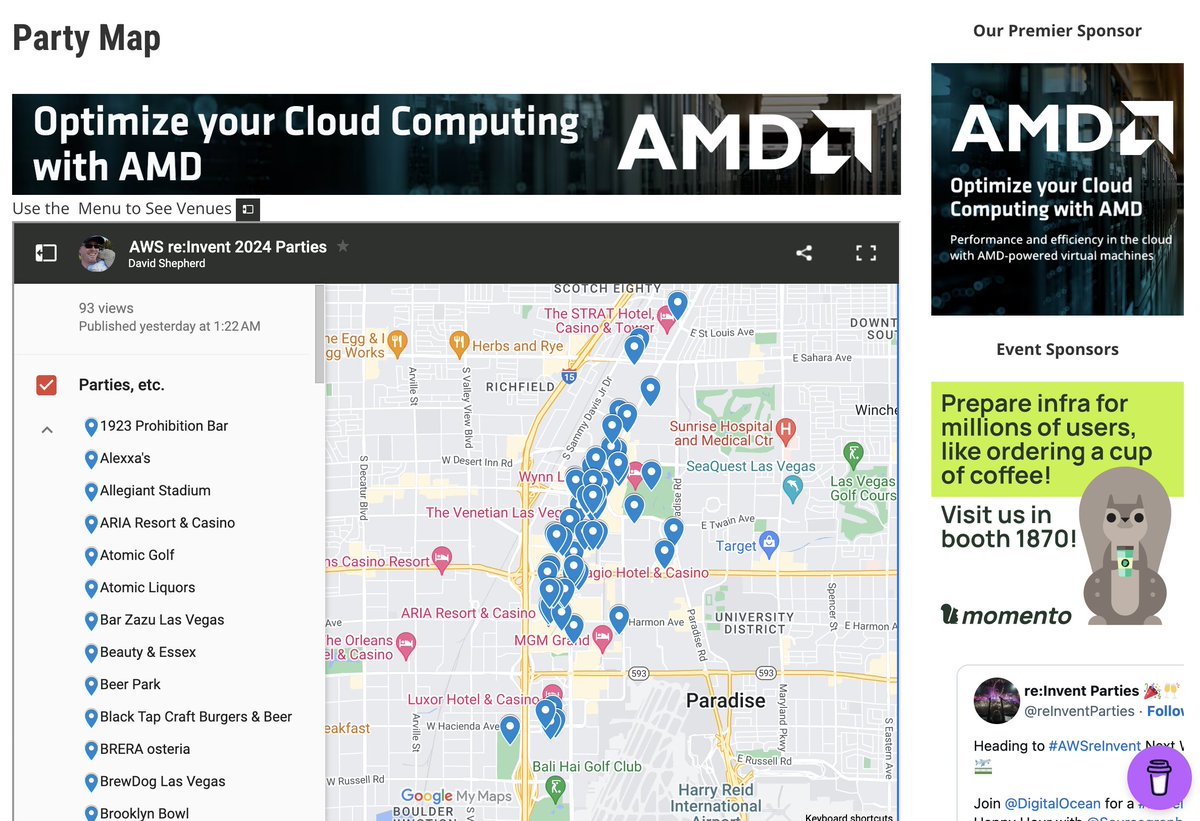Select BrewDog Las Vegas in venue list
Screen dimensions: 1200x821
[162, 781]
